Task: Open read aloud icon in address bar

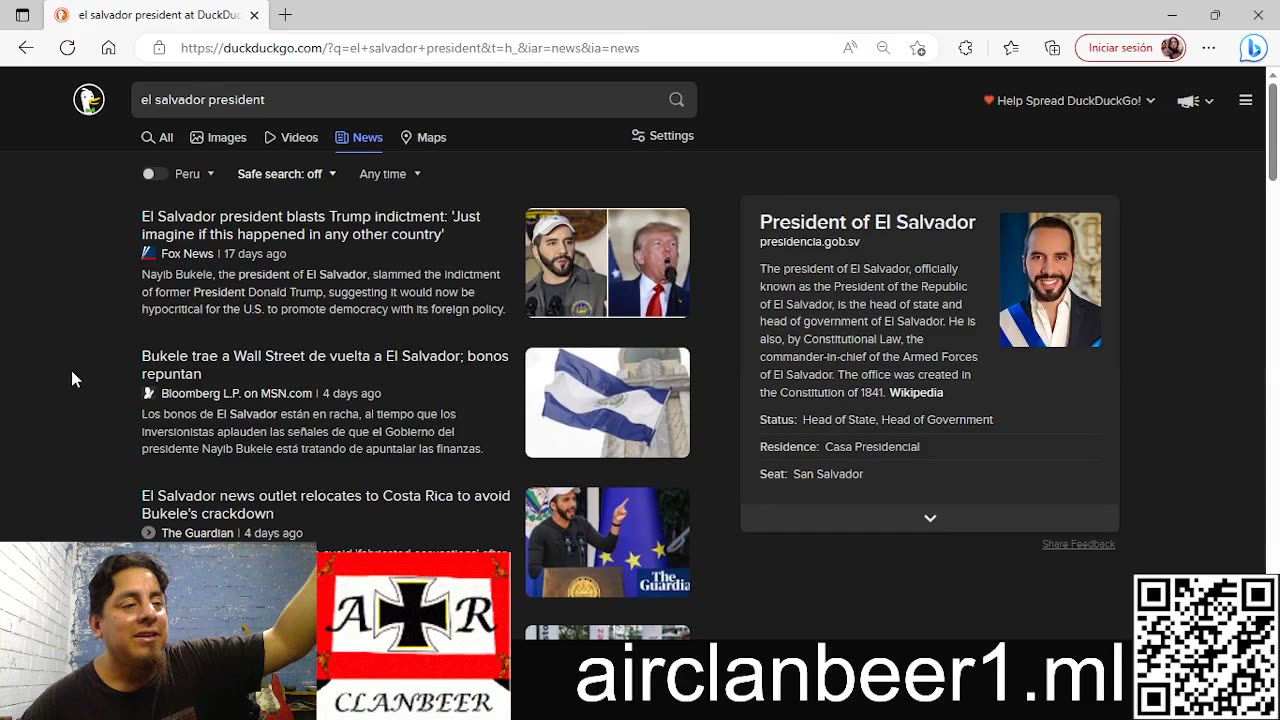Action: tap(849, 47)
